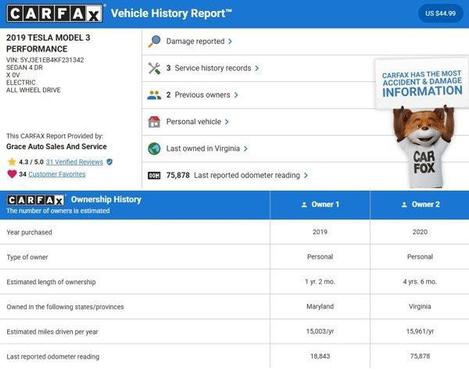Expand chevron beside Last owned in Virginia
This screenshot has height=378, width=469.
pos(245,149)
